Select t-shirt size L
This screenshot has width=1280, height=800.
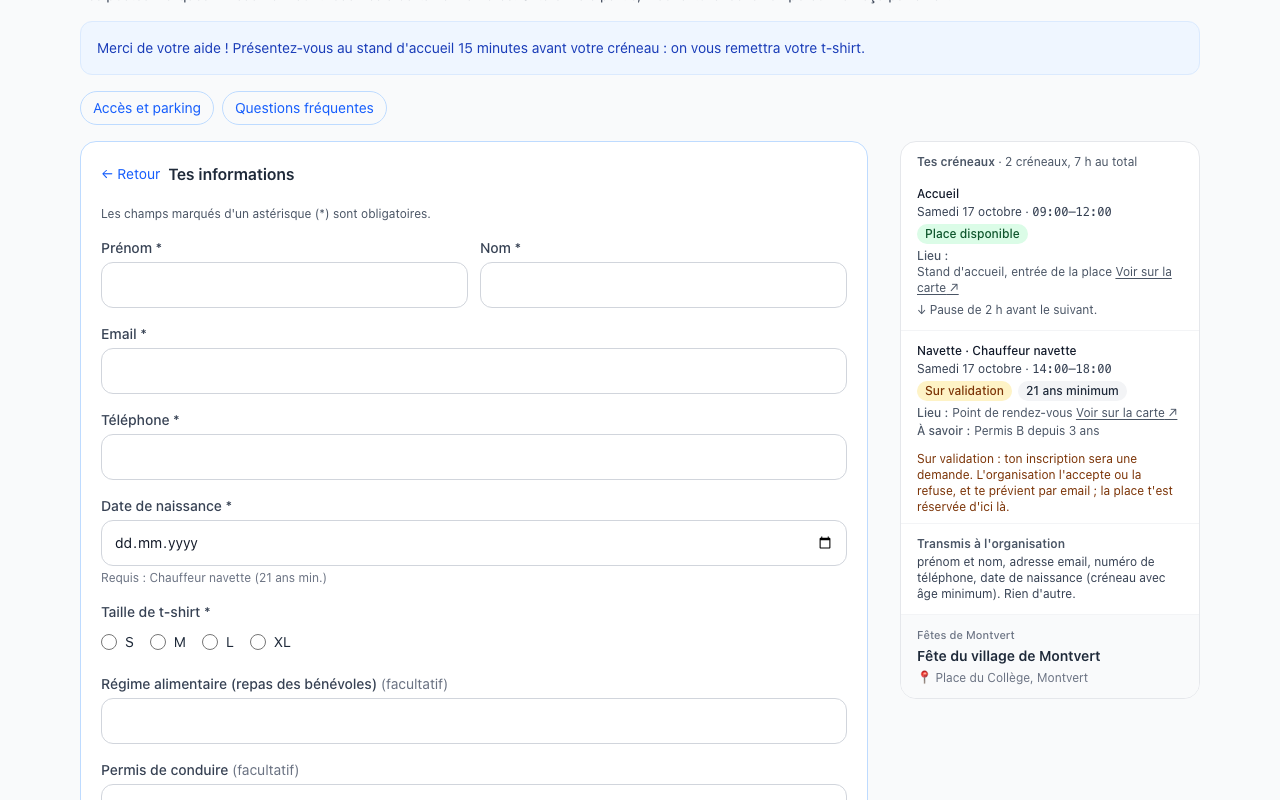(x=210, y=642)
